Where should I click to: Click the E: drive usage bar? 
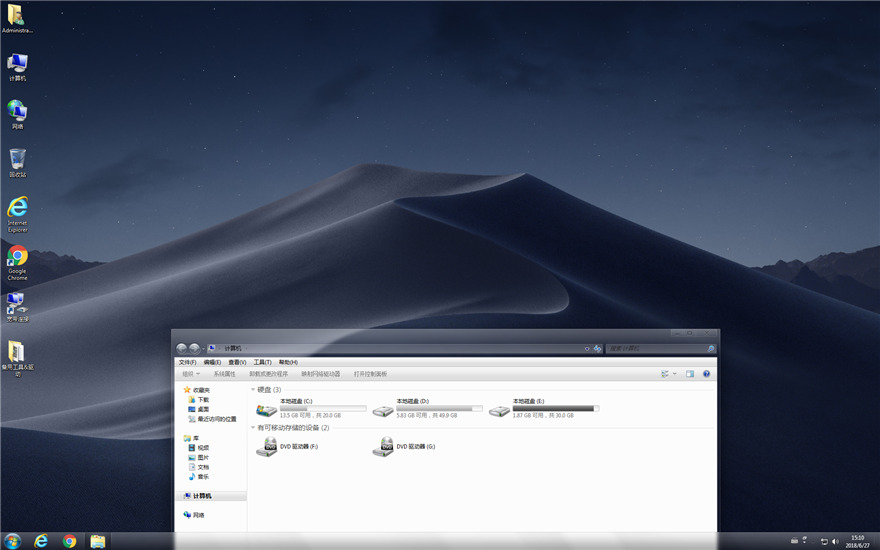coord(556,409)
